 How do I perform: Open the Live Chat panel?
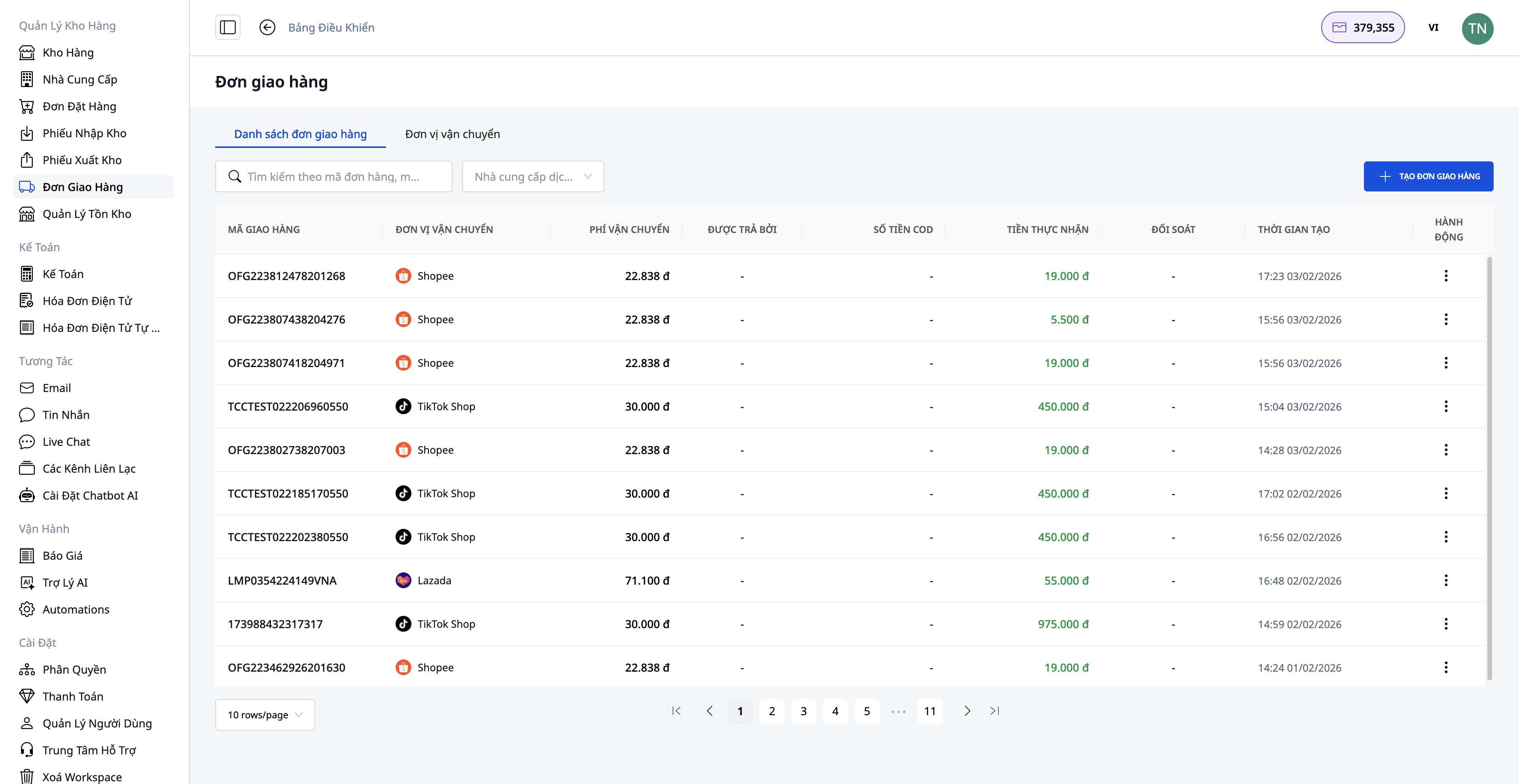tap(65, 441)
